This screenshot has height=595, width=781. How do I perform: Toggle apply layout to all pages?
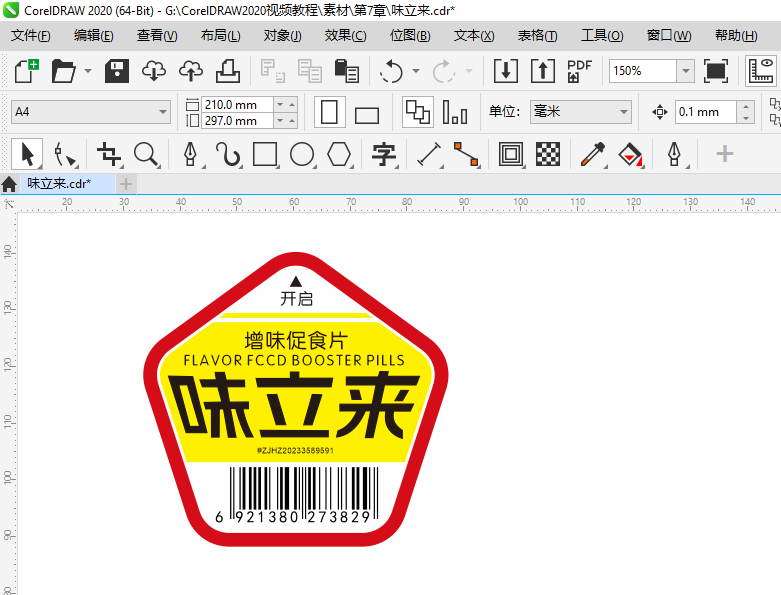coord(417,112)
